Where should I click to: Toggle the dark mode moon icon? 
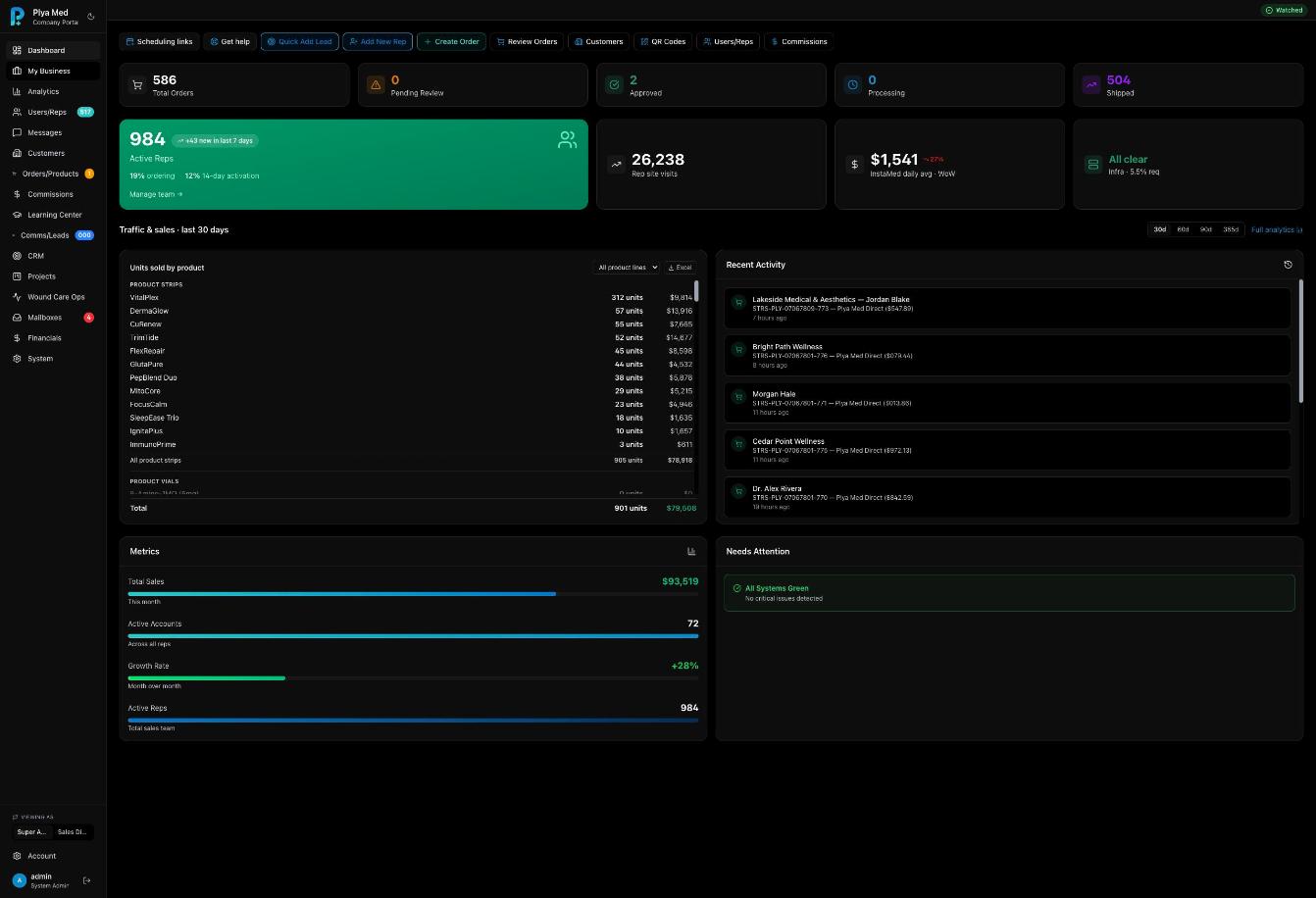click(x=91, y=17)
